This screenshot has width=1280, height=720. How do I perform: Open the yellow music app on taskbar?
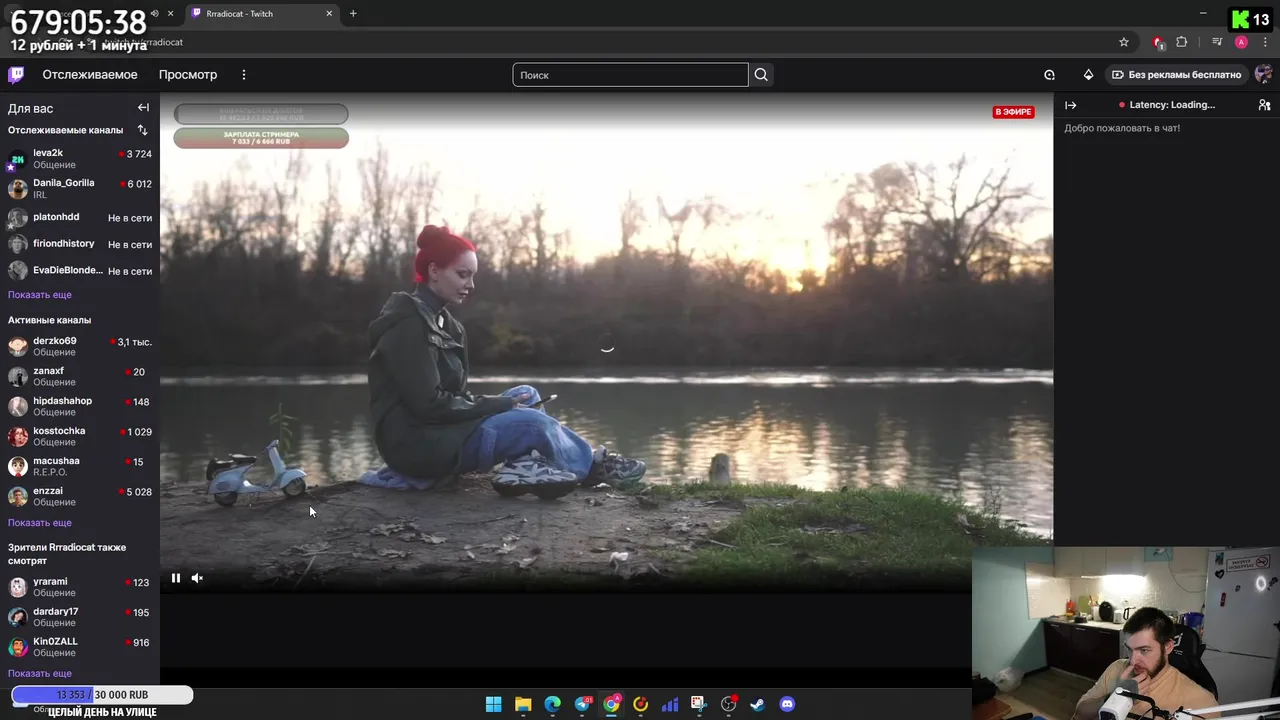(641, 704)
